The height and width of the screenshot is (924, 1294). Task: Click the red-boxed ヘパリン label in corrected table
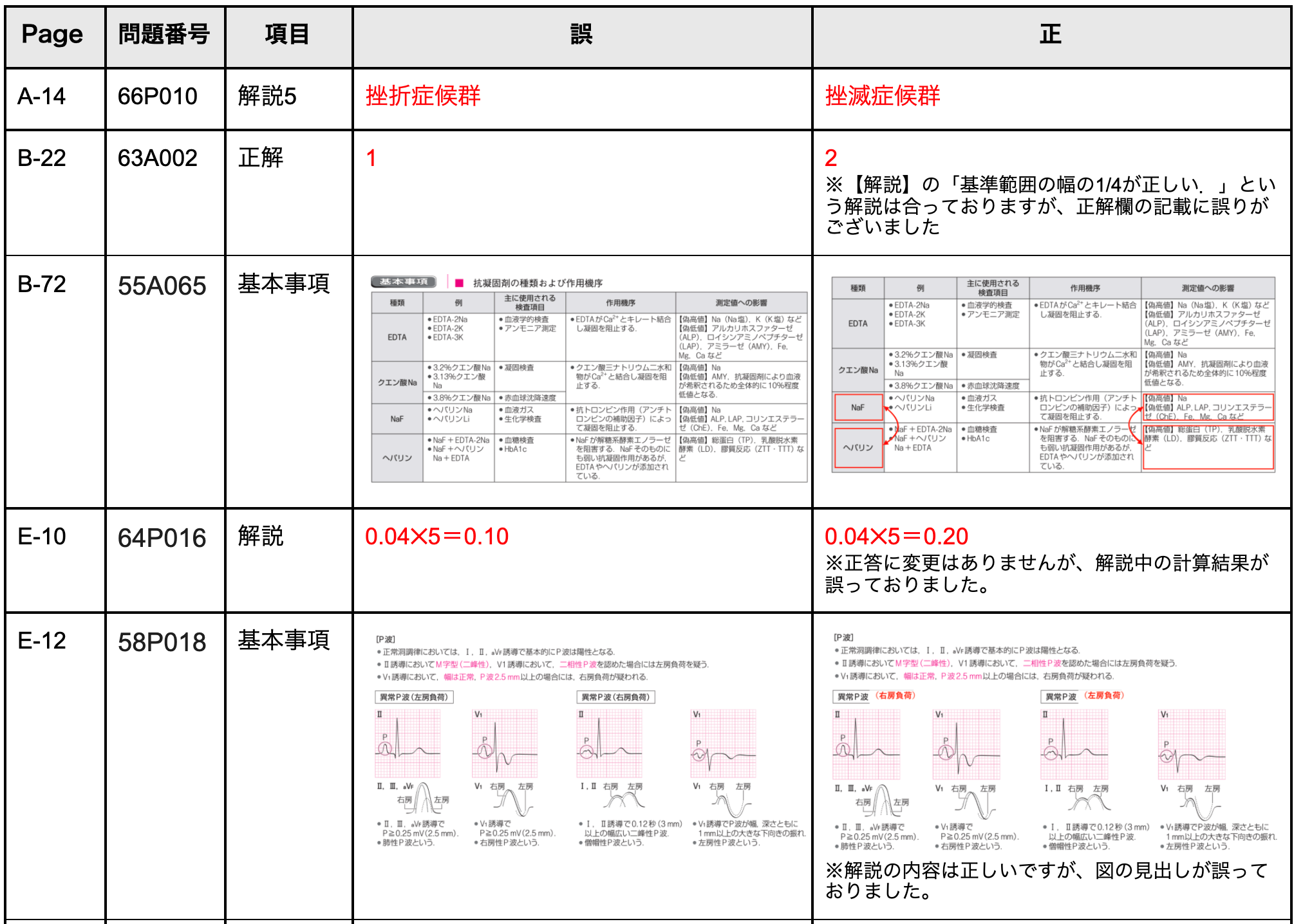[x=858, y=447]
